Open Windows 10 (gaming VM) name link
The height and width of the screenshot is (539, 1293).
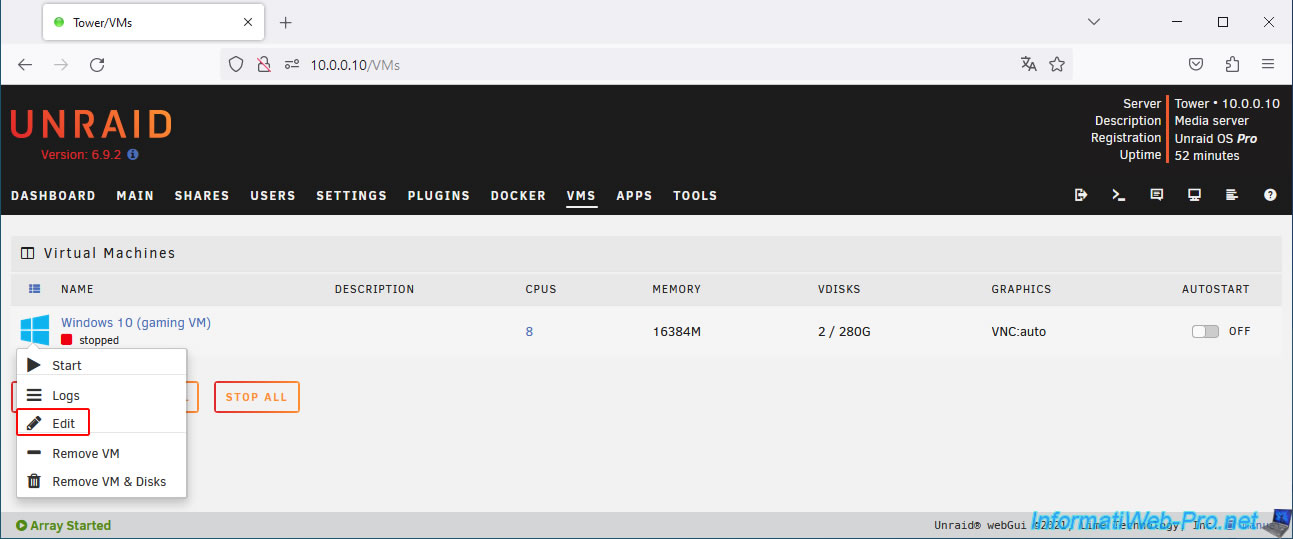[136, 322]
